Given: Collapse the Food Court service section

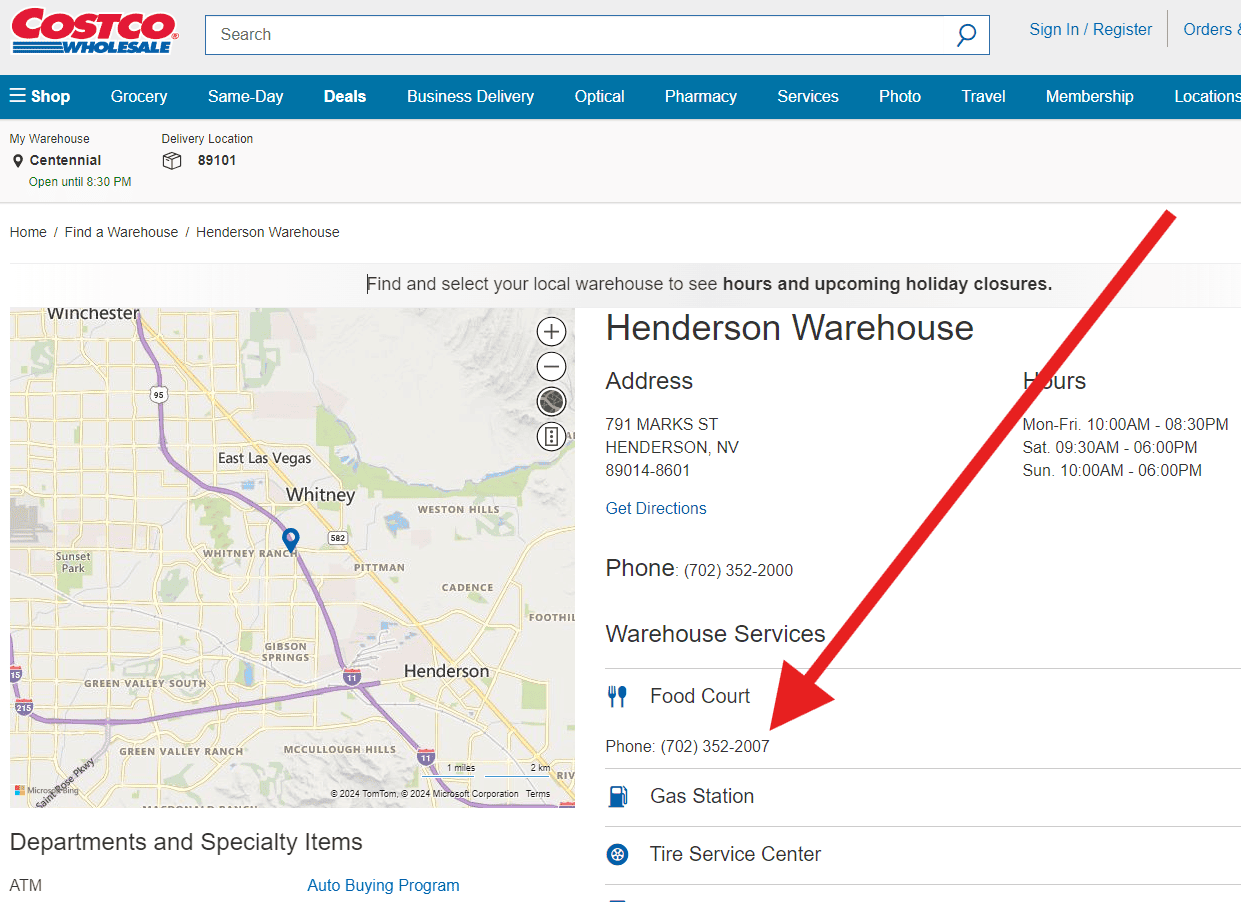Looking at the screenshot, I should pyautogui.click(x=923, y=696).
